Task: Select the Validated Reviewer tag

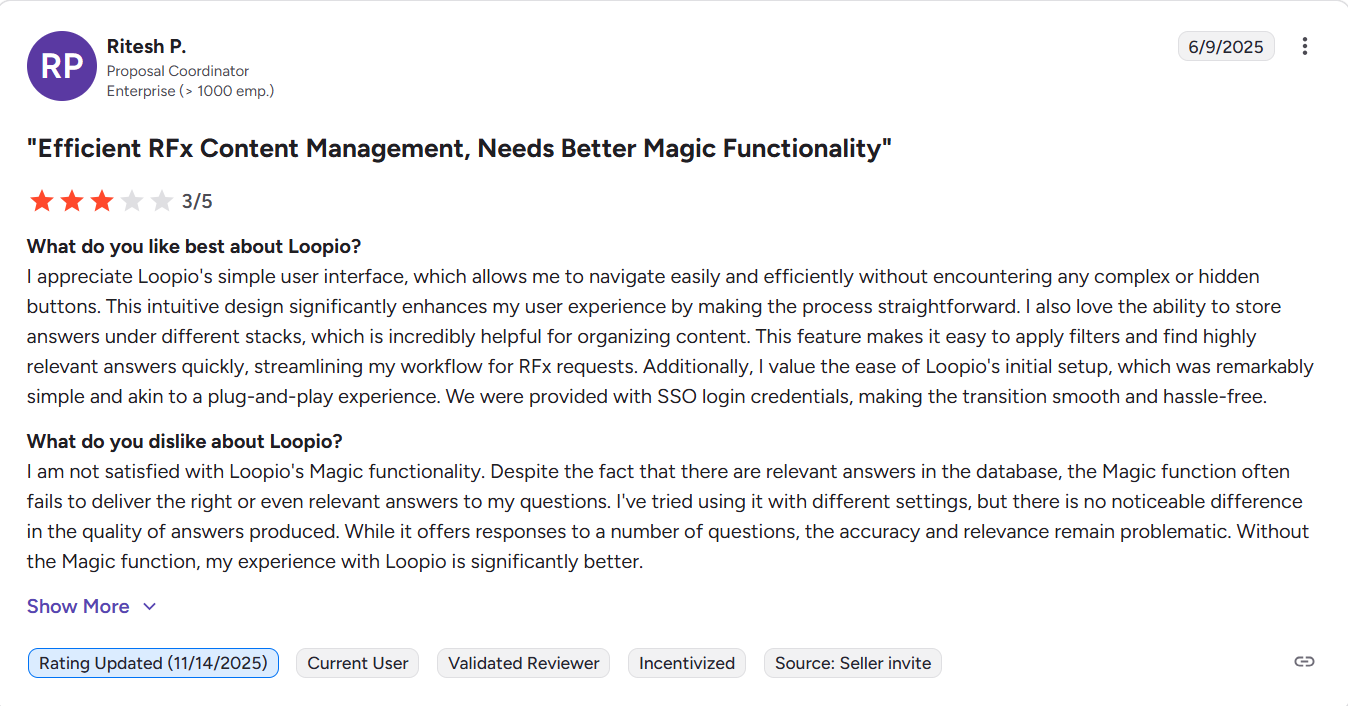Action: [x=524, y=663]
